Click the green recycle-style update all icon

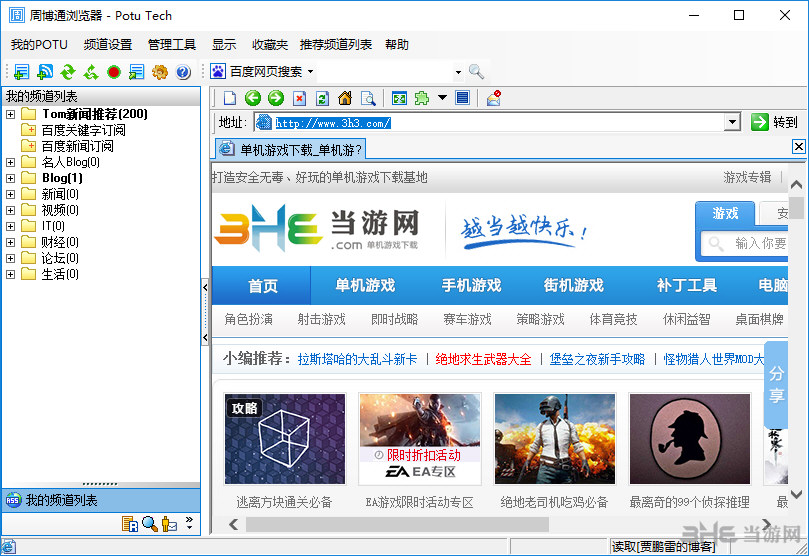[91, 72]
